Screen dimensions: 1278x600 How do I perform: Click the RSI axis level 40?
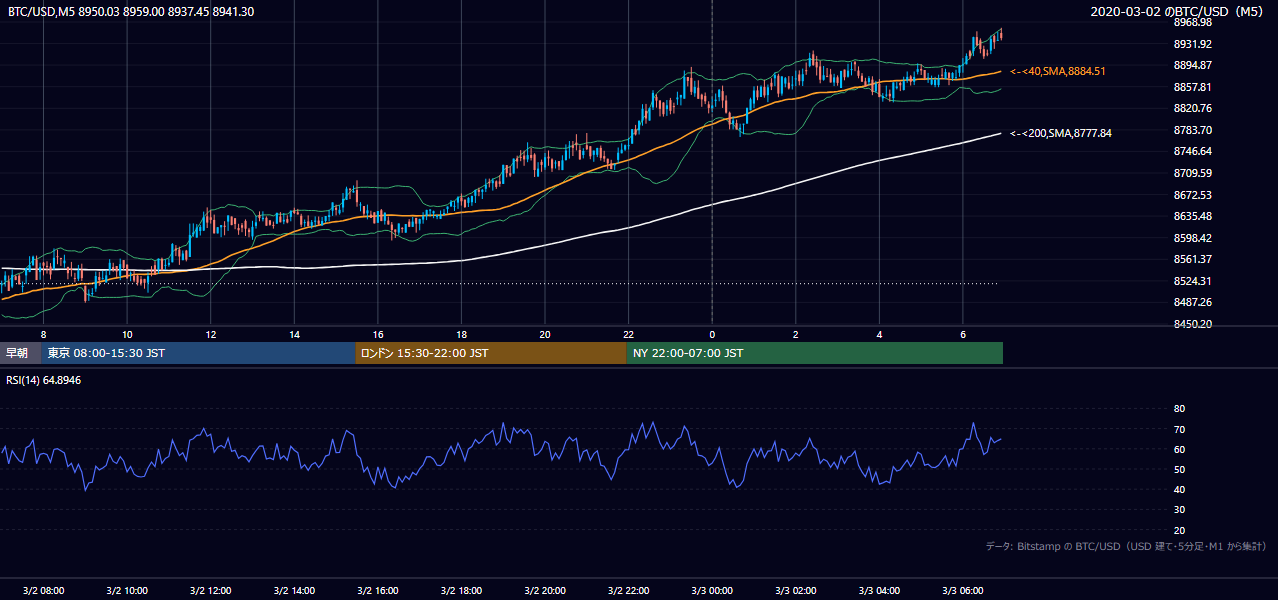[x=1179, y=489]
